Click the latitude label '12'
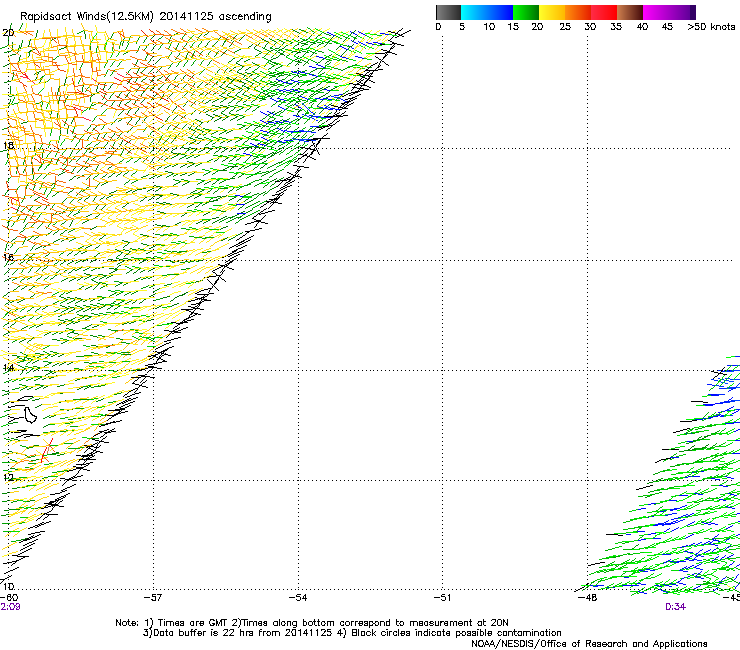This screenshot has height=650, width=740. (x=8, y=477)
